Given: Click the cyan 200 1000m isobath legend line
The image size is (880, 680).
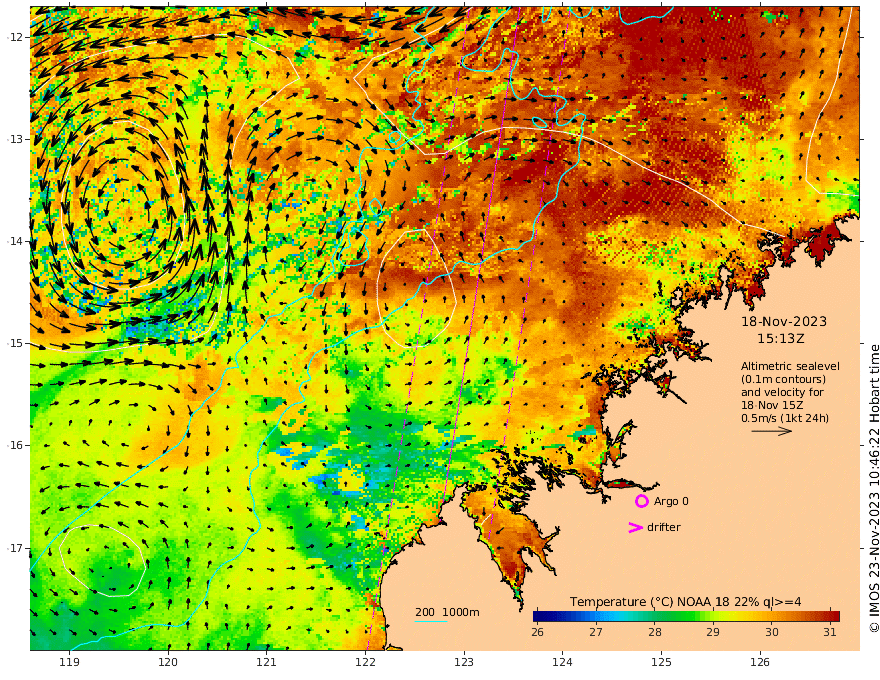Looking at the screenshot, I should coord(430,621).
